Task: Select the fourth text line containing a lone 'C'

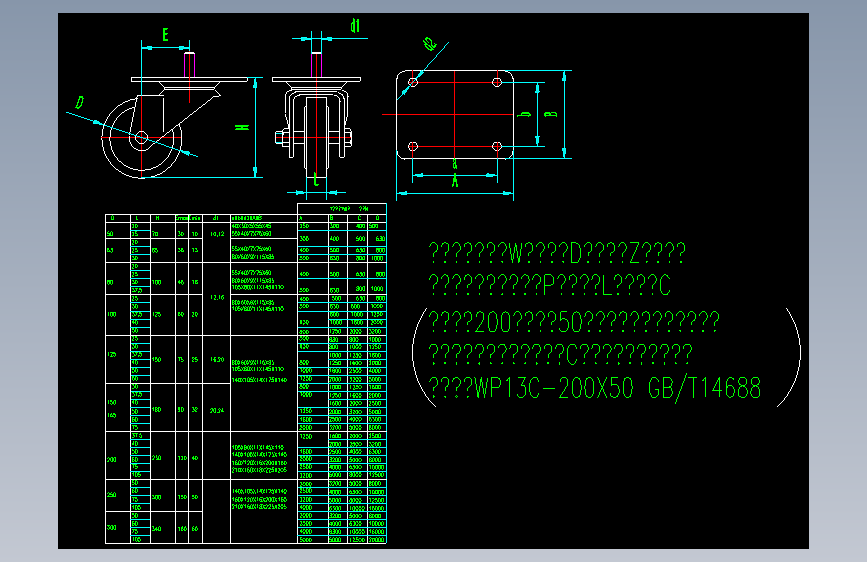Action: [x=561, y=354]
